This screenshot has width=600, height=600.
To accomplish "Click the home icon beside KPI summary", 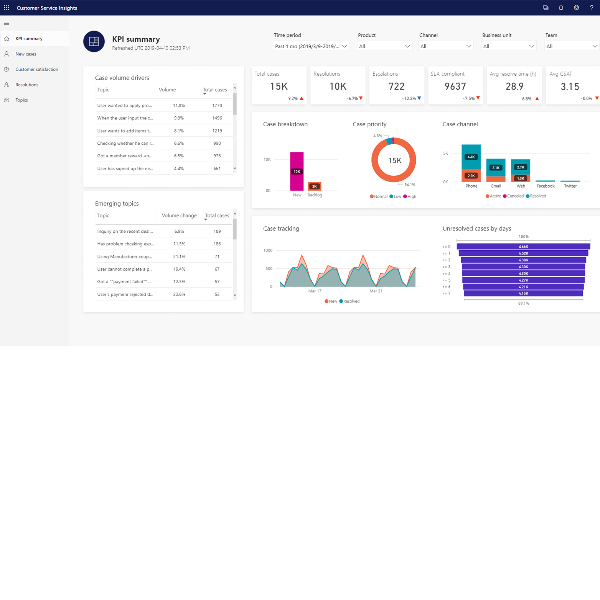I will click(x=6, y=38).
